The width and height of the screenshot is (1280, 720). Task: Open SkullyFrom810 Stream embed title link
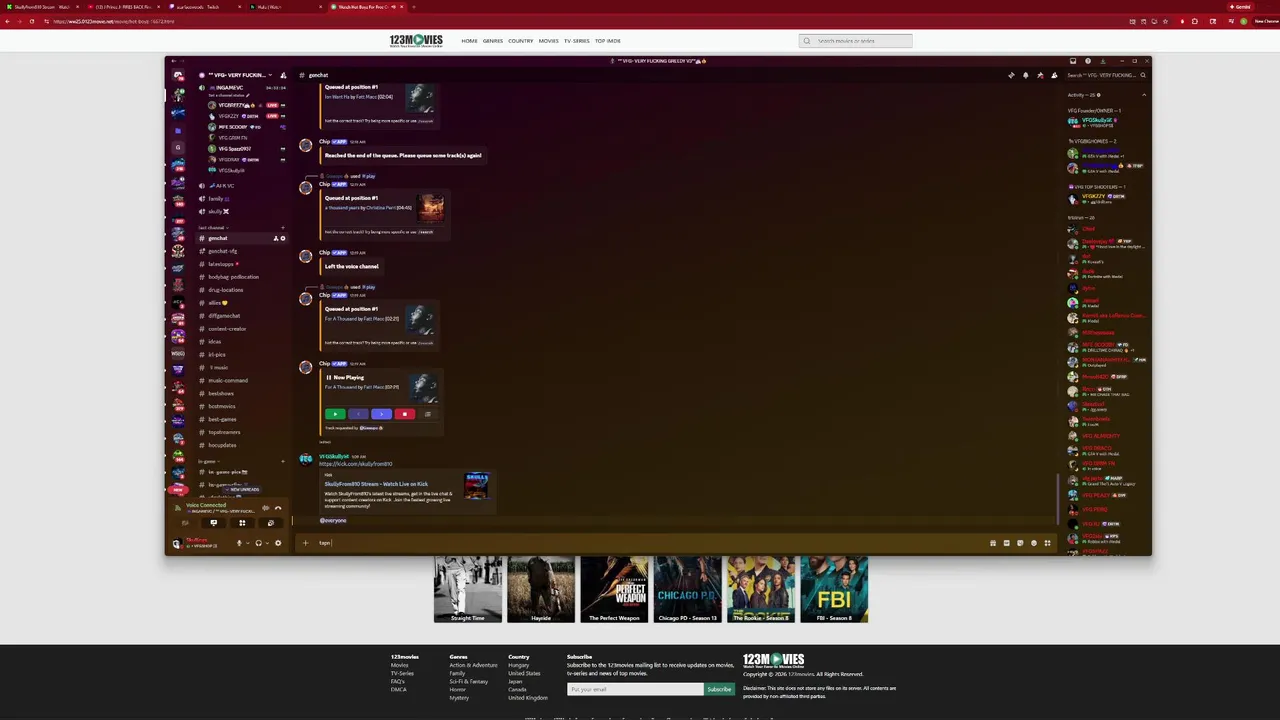tap(376, 484)
